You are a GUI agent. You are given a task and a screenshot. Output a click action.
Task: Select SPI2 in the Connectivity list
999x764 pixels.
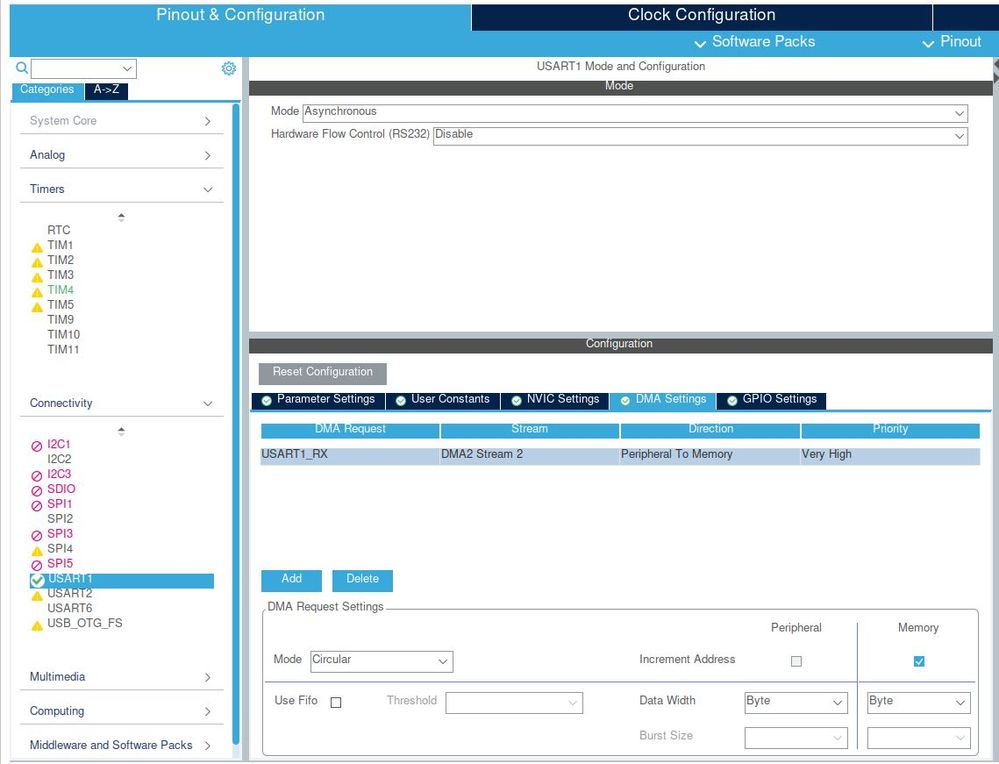(60, 519)
